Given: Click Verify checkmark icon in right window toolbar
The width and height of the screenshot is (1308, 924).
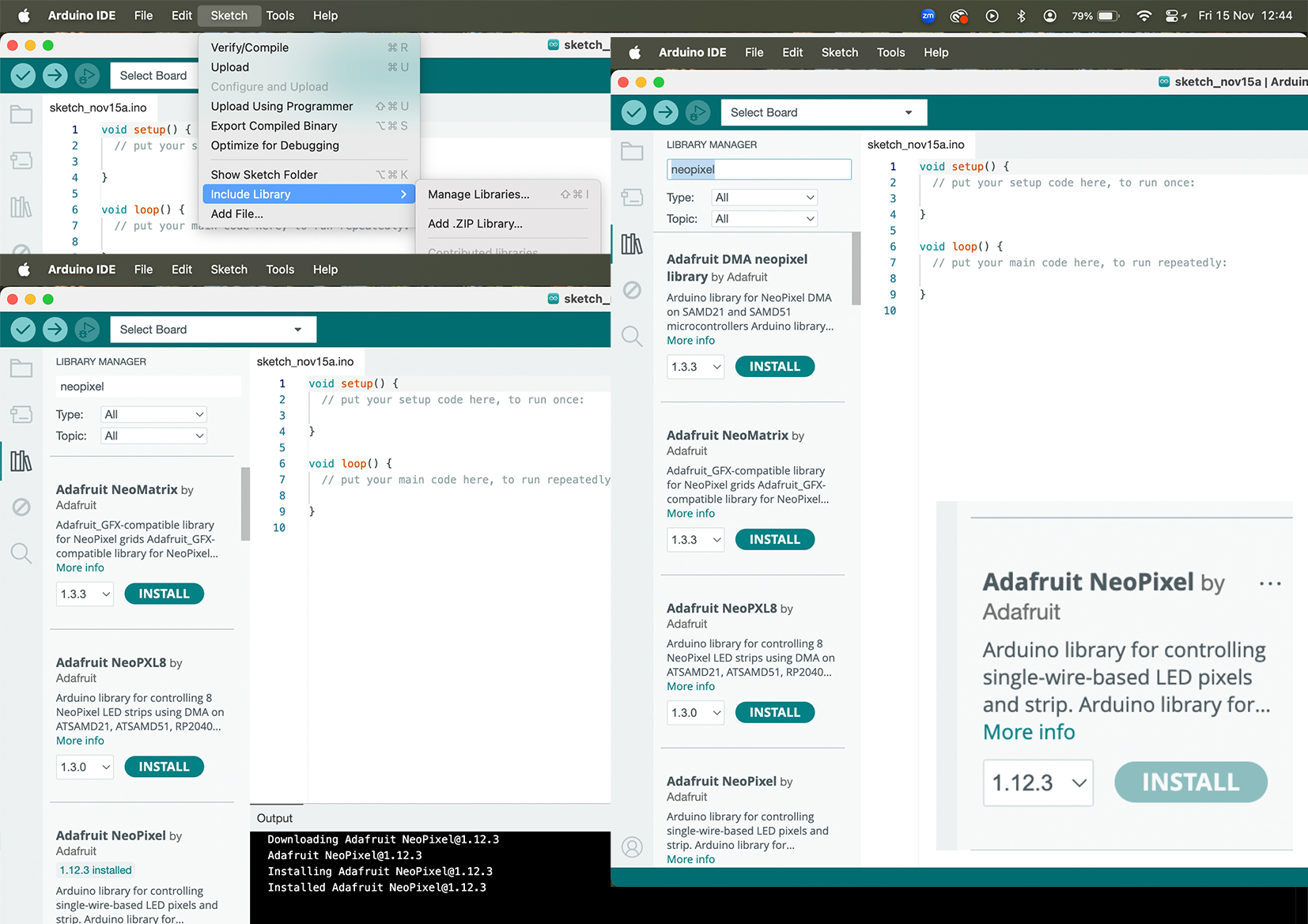Looking at the screenshot, I should (x=633, y=113).
